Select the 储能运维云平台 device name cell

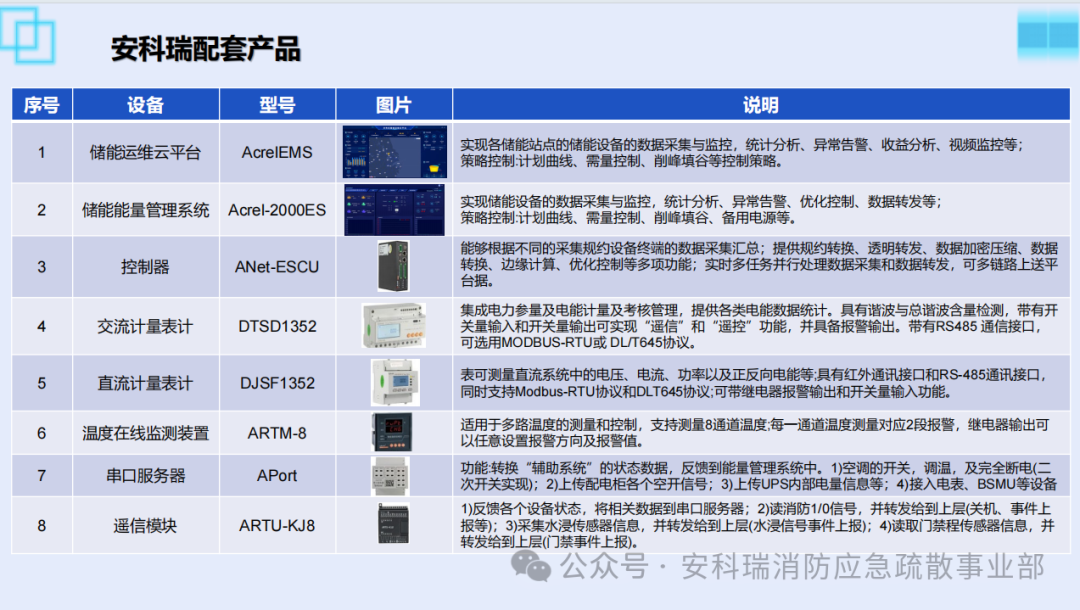click(x=145, y=150)
